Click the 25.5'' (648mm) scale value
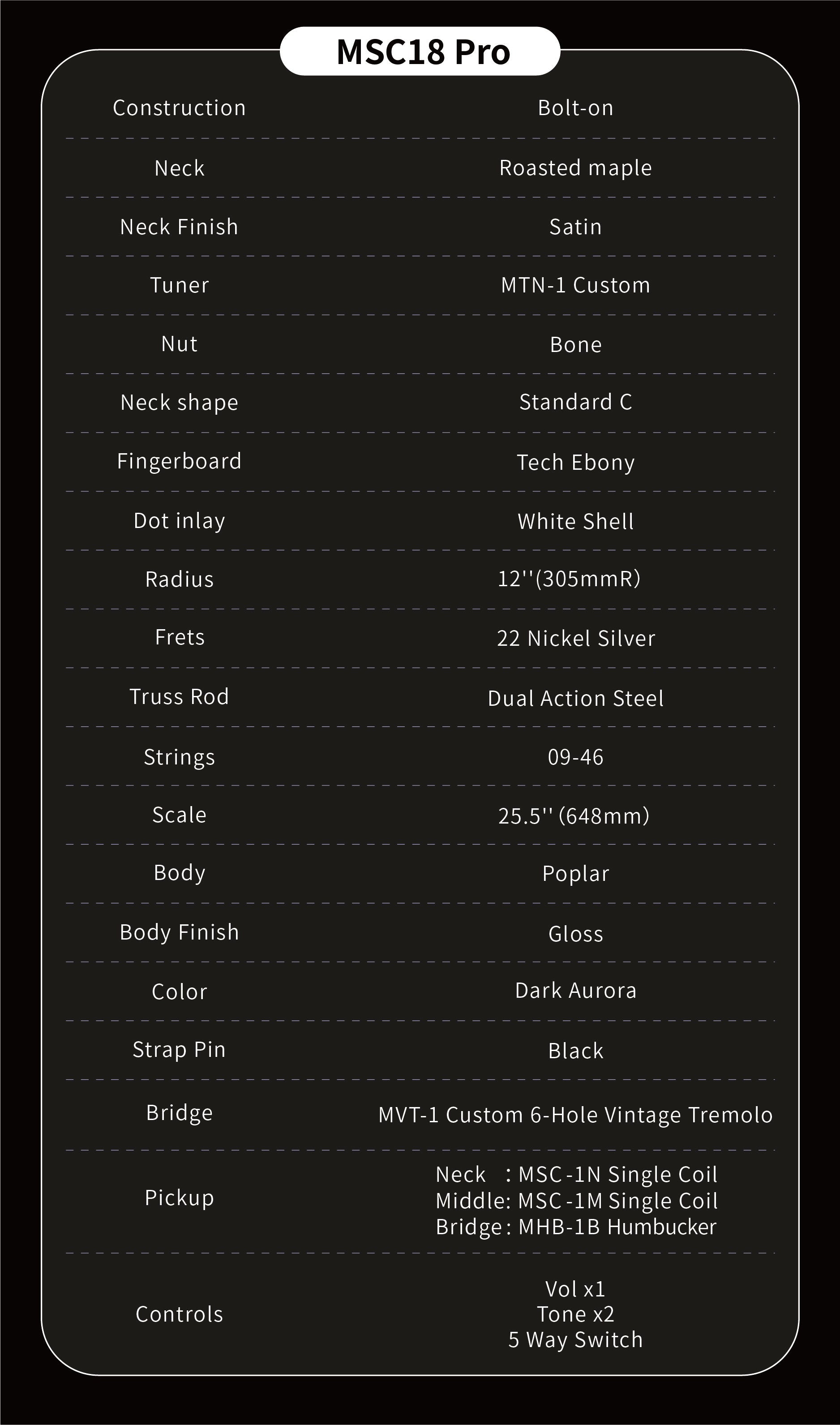The width and height of the screenshot is (840, 1425). [x=574, y=816]
